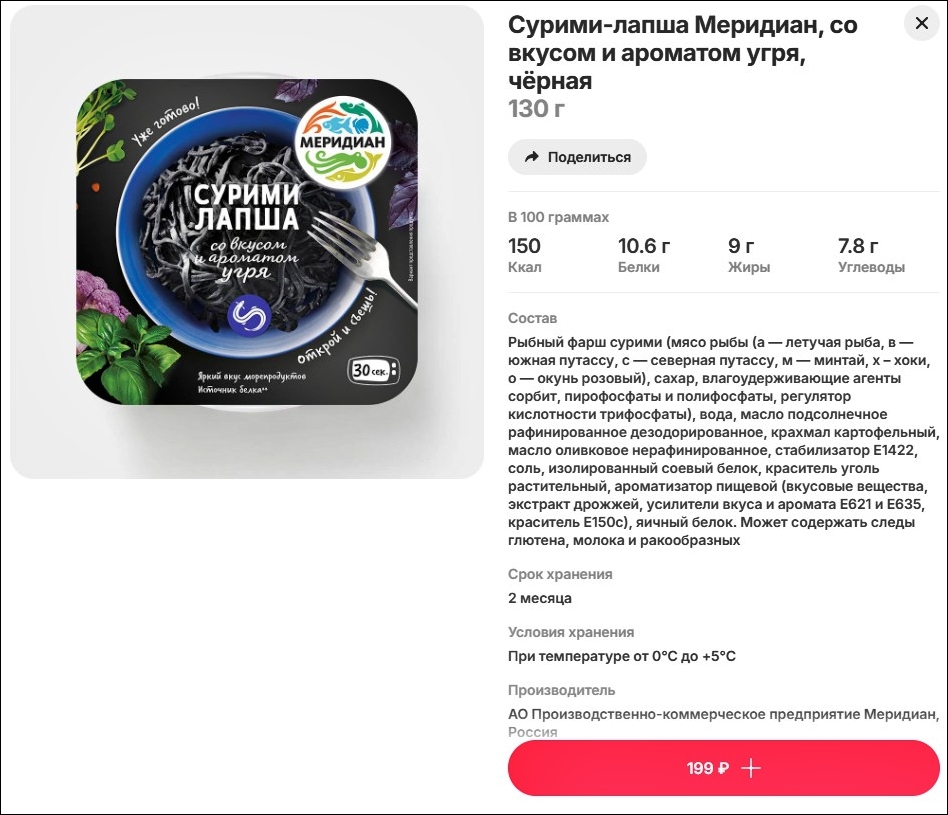Image resolution: width=948 pixels, height=815 pixels.
Task: Click the Меридиан brand logo on the package
Action: tap(342, 142)
